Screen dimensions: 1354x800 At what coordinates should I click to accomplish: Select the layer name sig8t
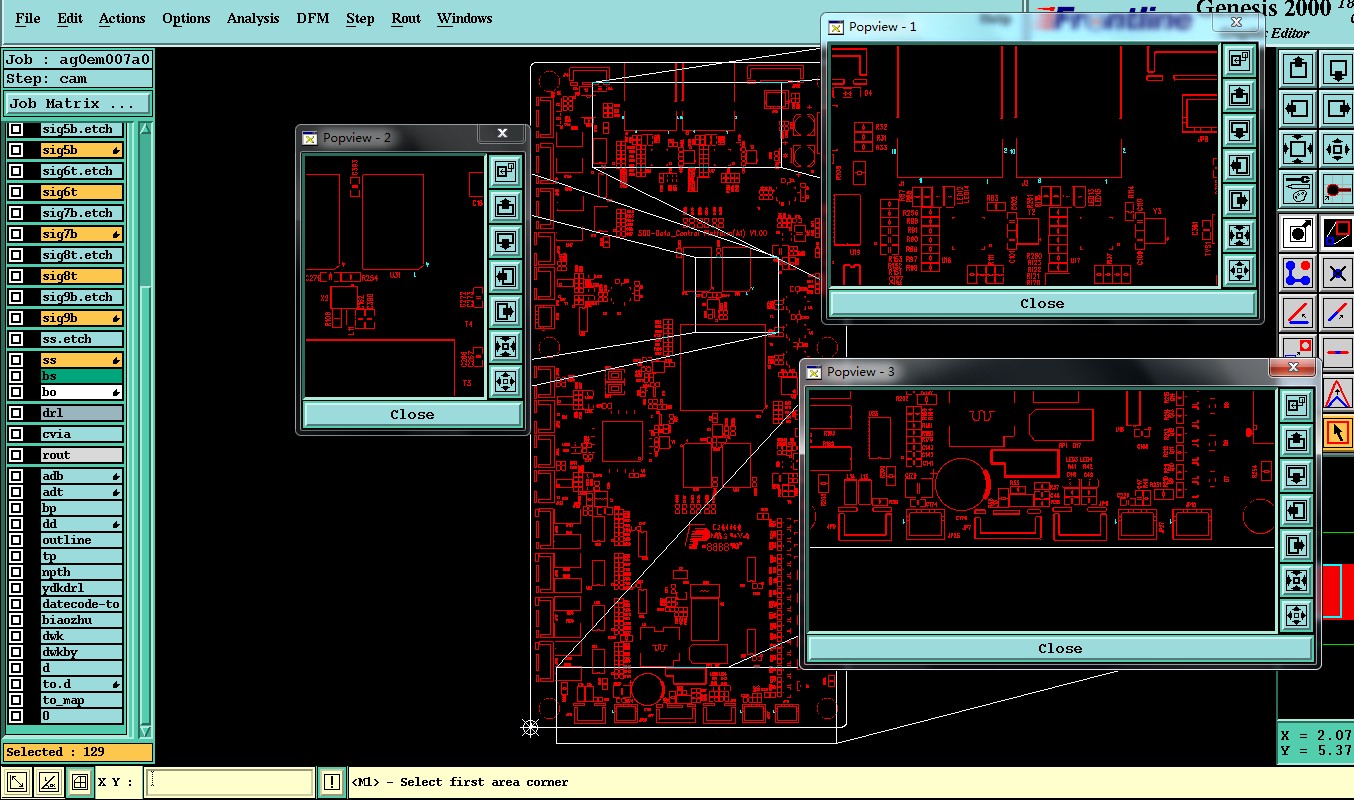(81, 276)
